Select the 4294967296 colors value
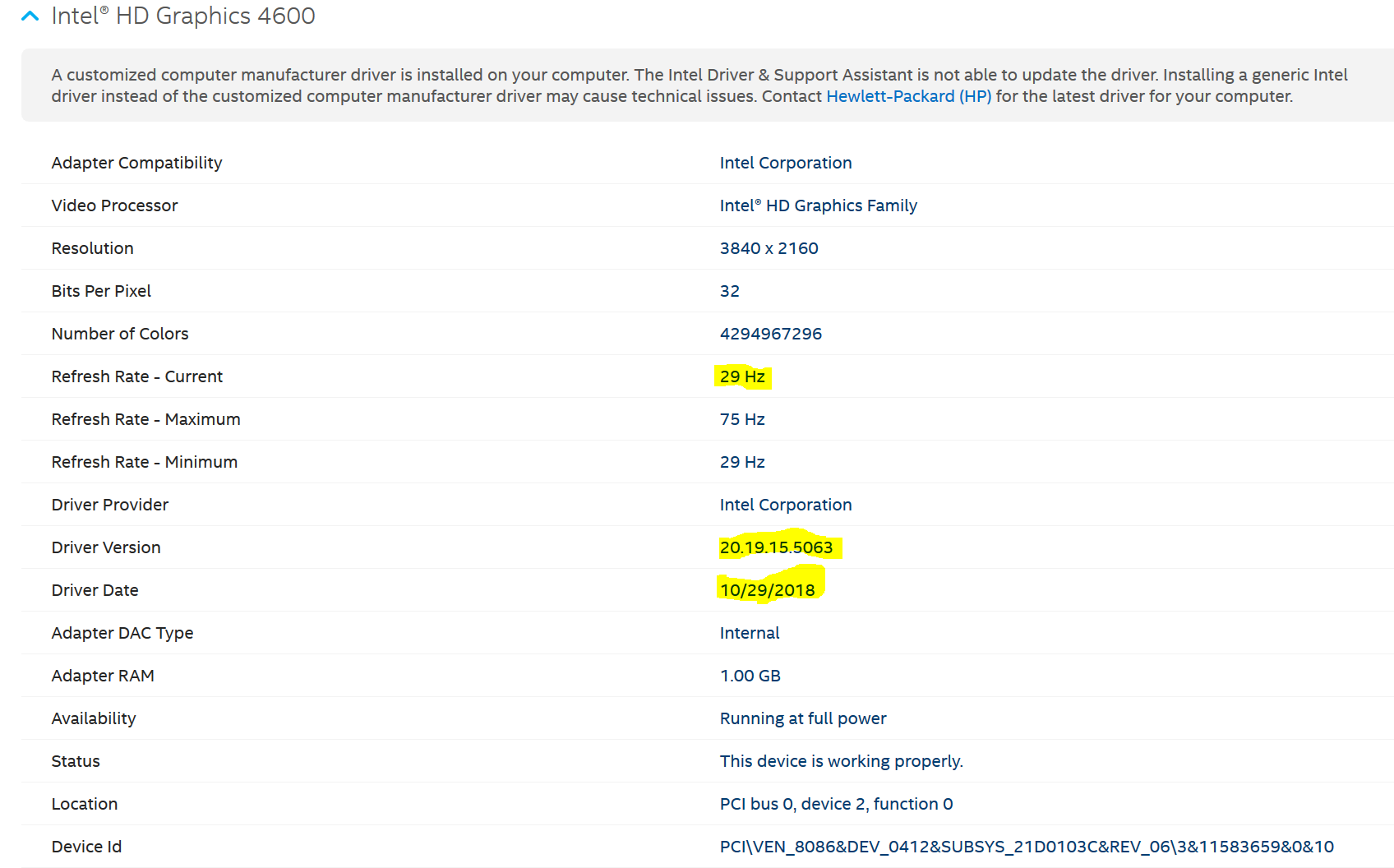Viewport: 1394px width, 868px height. (771, 334)
